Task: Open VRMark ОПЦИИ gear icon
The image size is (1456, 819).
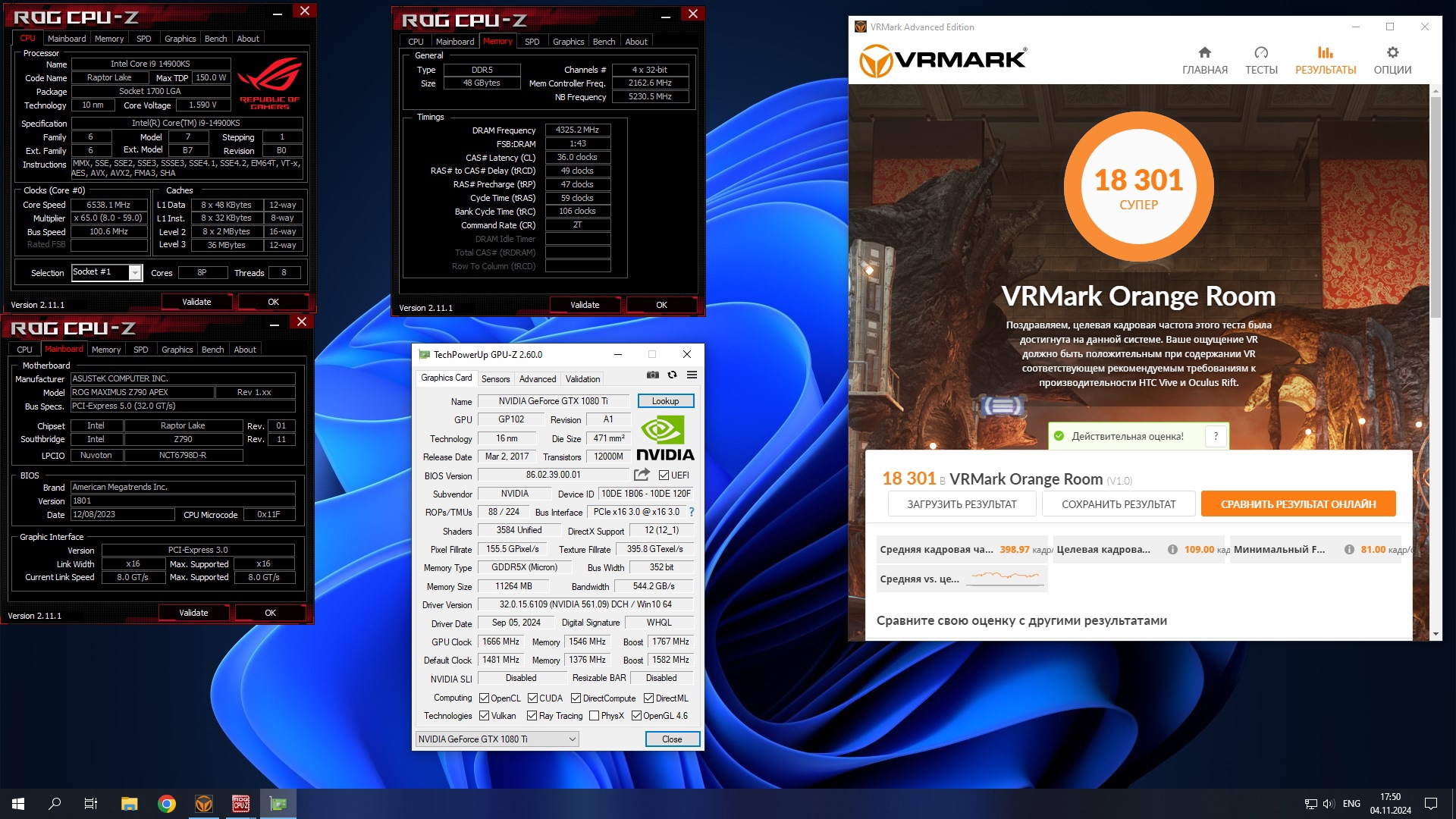Action: (1392, 52)
